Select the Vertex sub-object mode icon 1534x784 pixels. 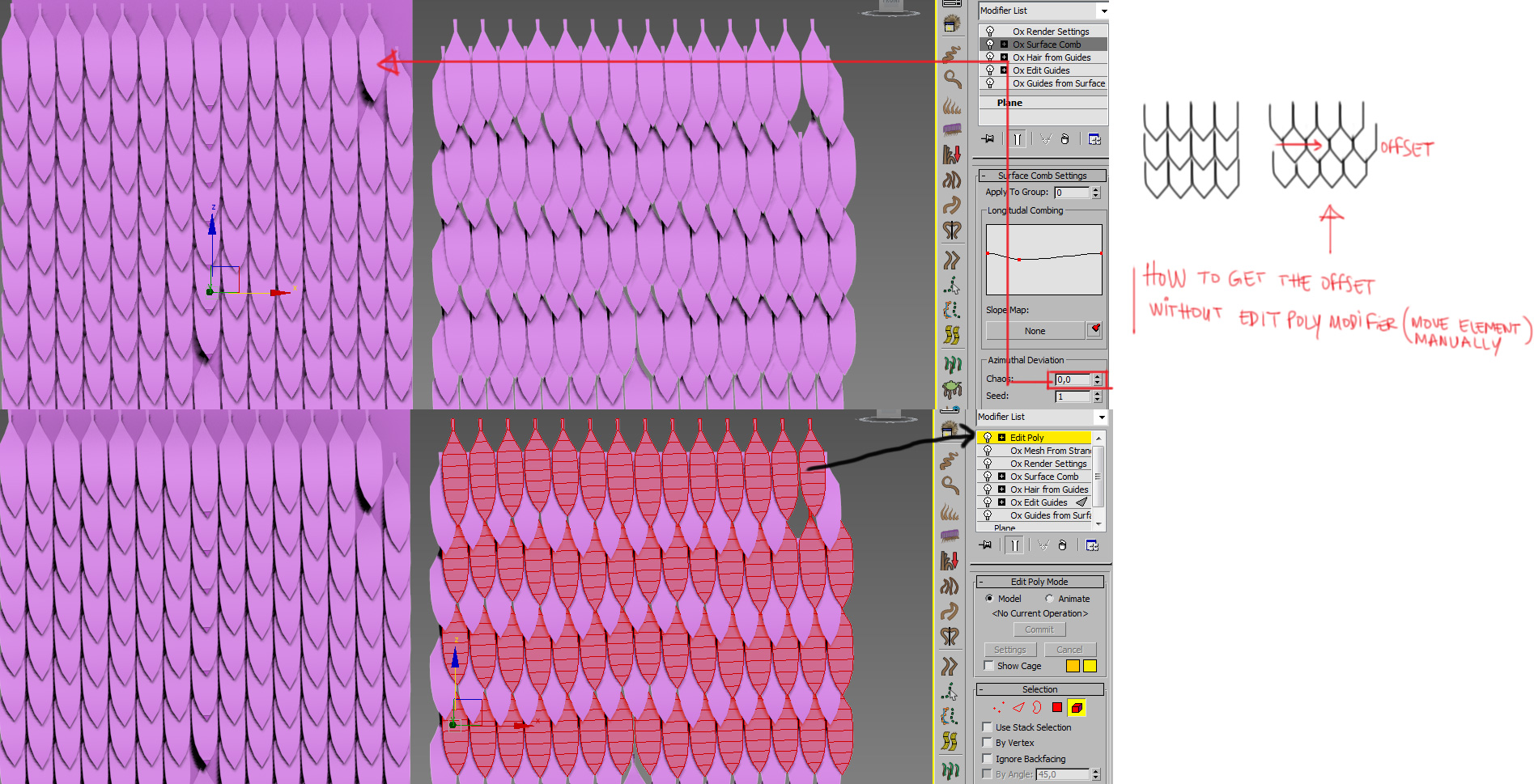[998, 708]
